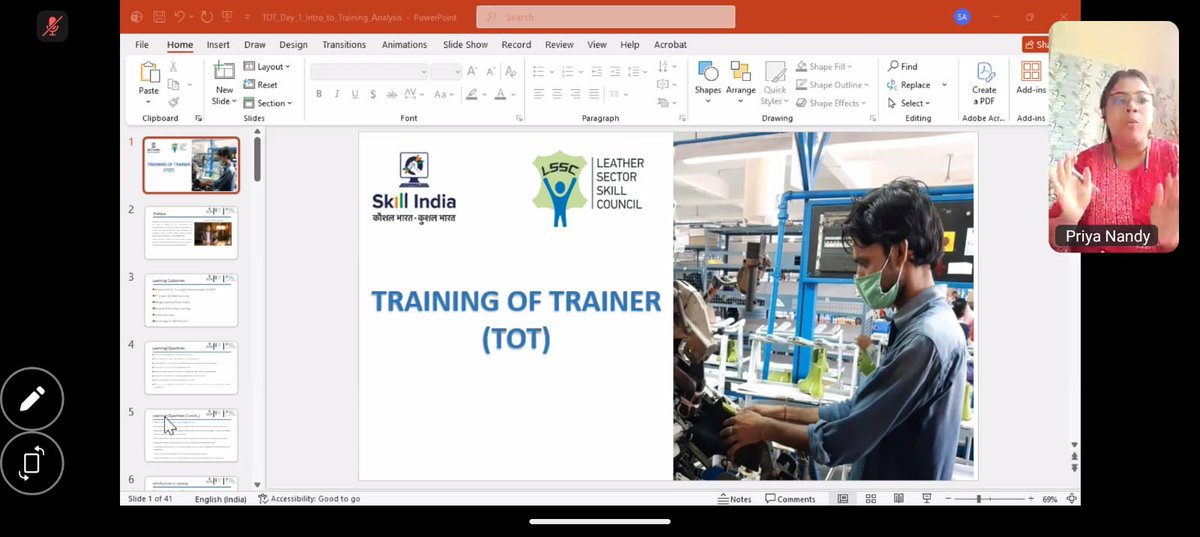
Task: Open the Select dropdown
Action: pos(908,103)
